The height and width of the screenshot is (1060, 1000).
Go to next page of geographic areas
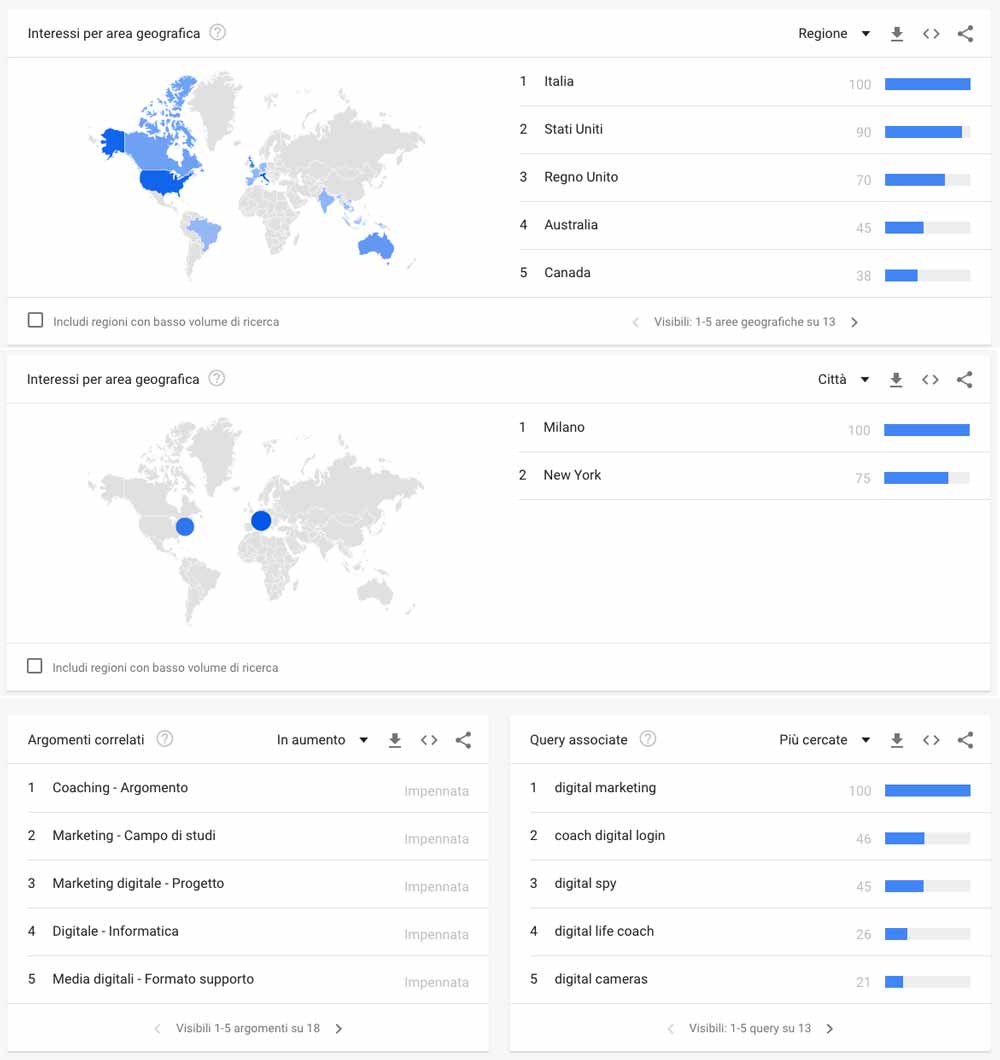854,322
